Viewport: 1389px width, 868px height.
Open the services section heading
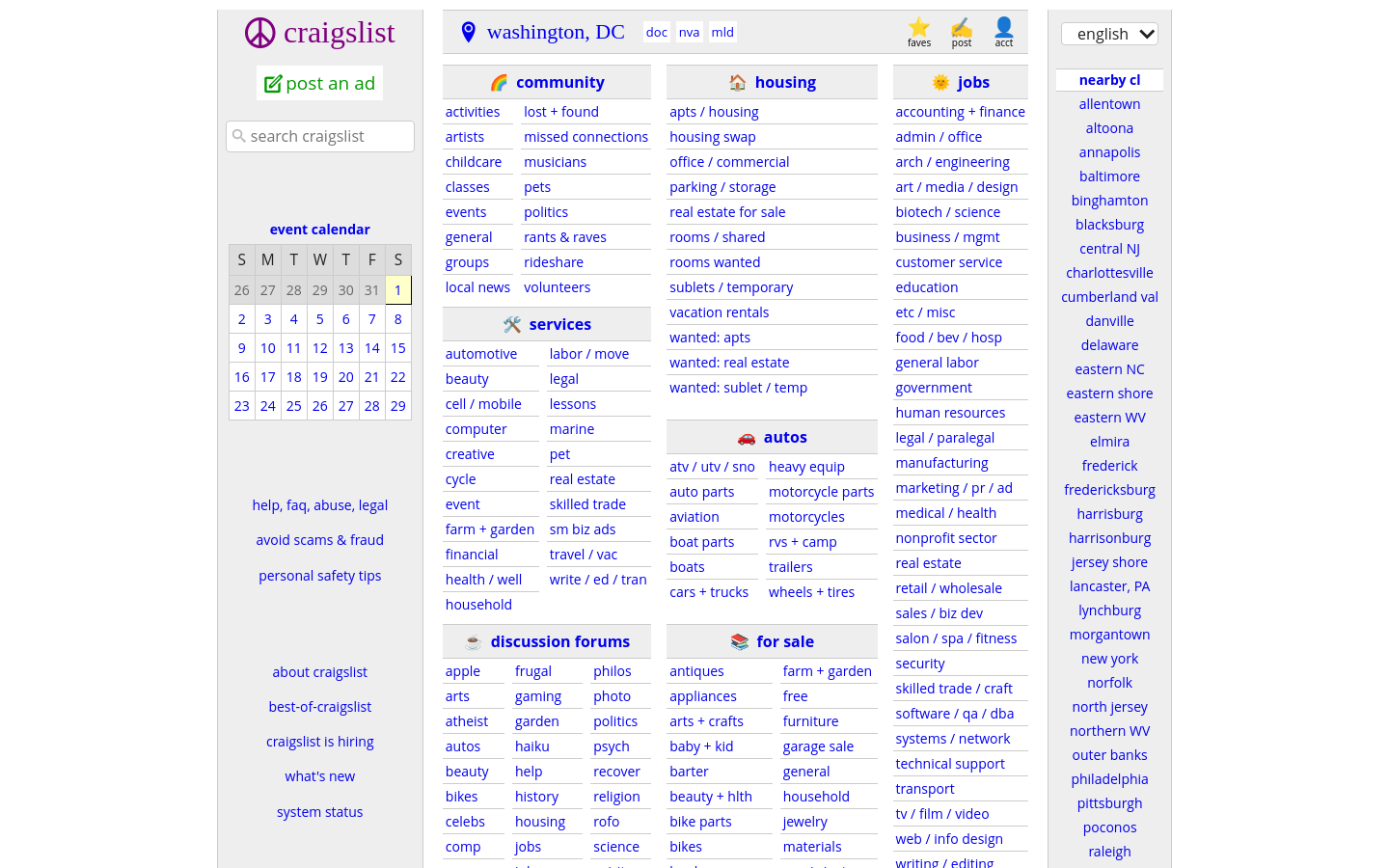pos(560,325)
